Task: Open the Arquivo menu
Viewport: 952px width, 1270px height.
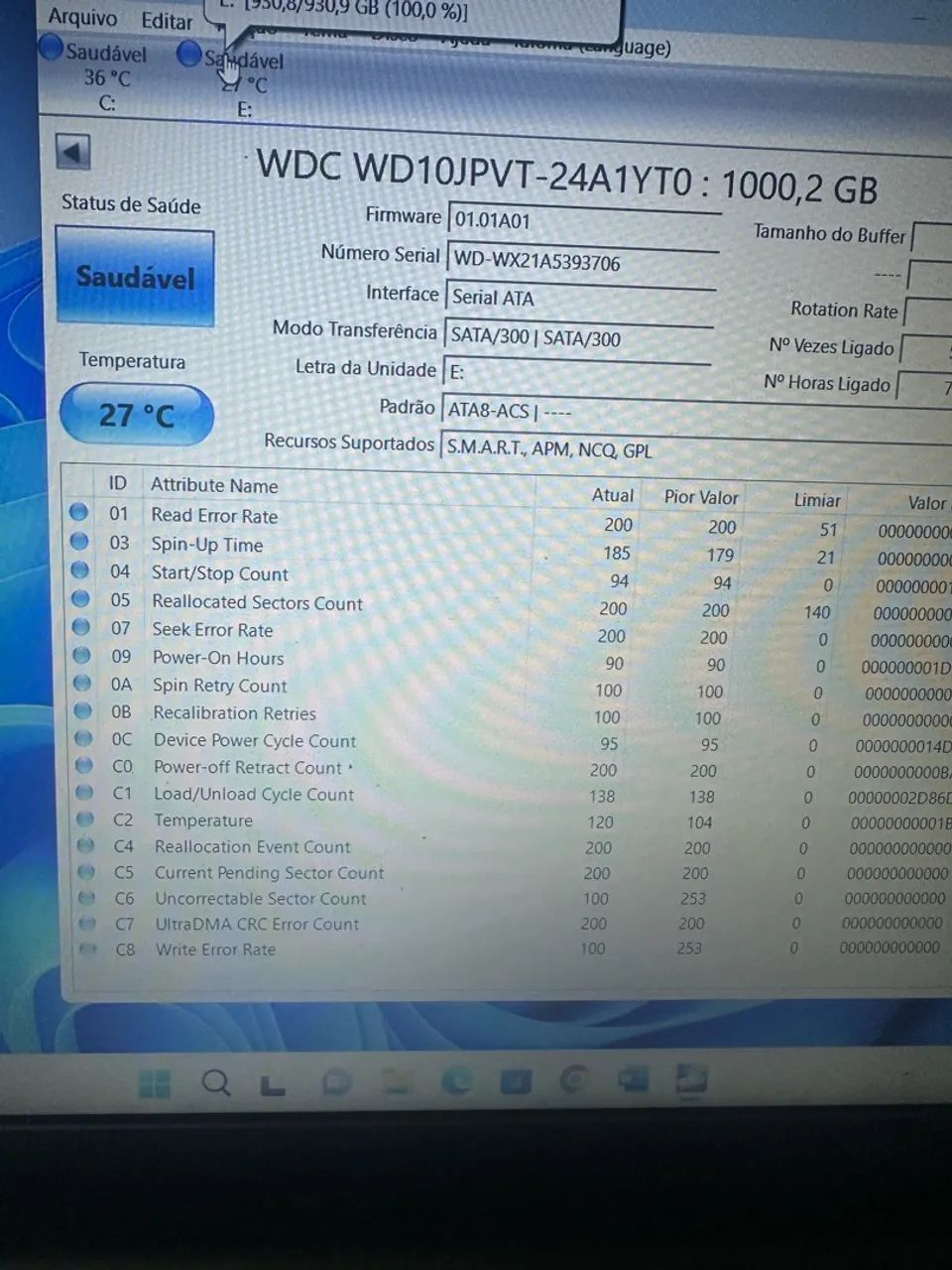Action: [x=82, y=17]
